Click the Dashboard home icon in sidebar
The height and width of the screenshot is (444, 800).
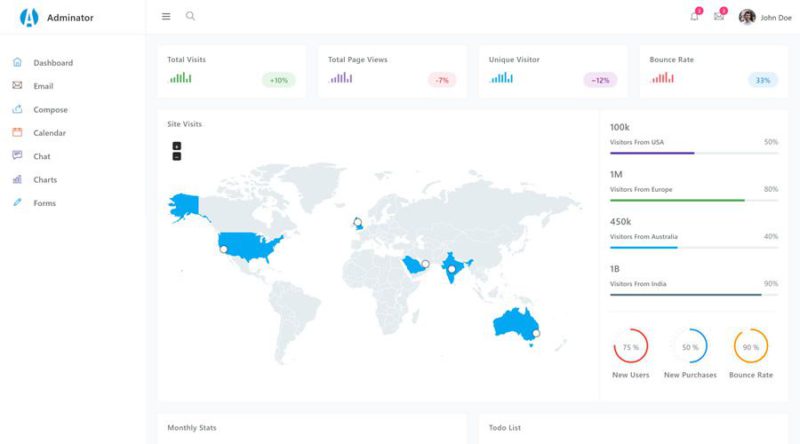pyautogui.click(x=17, y=63)
